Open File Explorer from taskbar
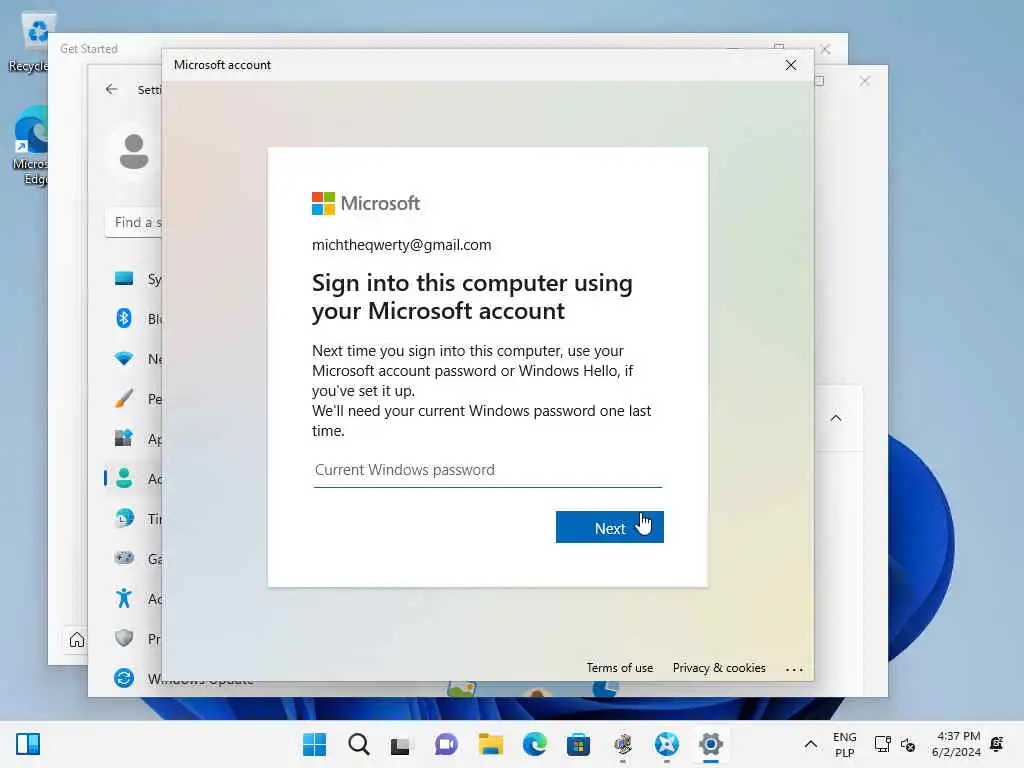 (490, 744)
